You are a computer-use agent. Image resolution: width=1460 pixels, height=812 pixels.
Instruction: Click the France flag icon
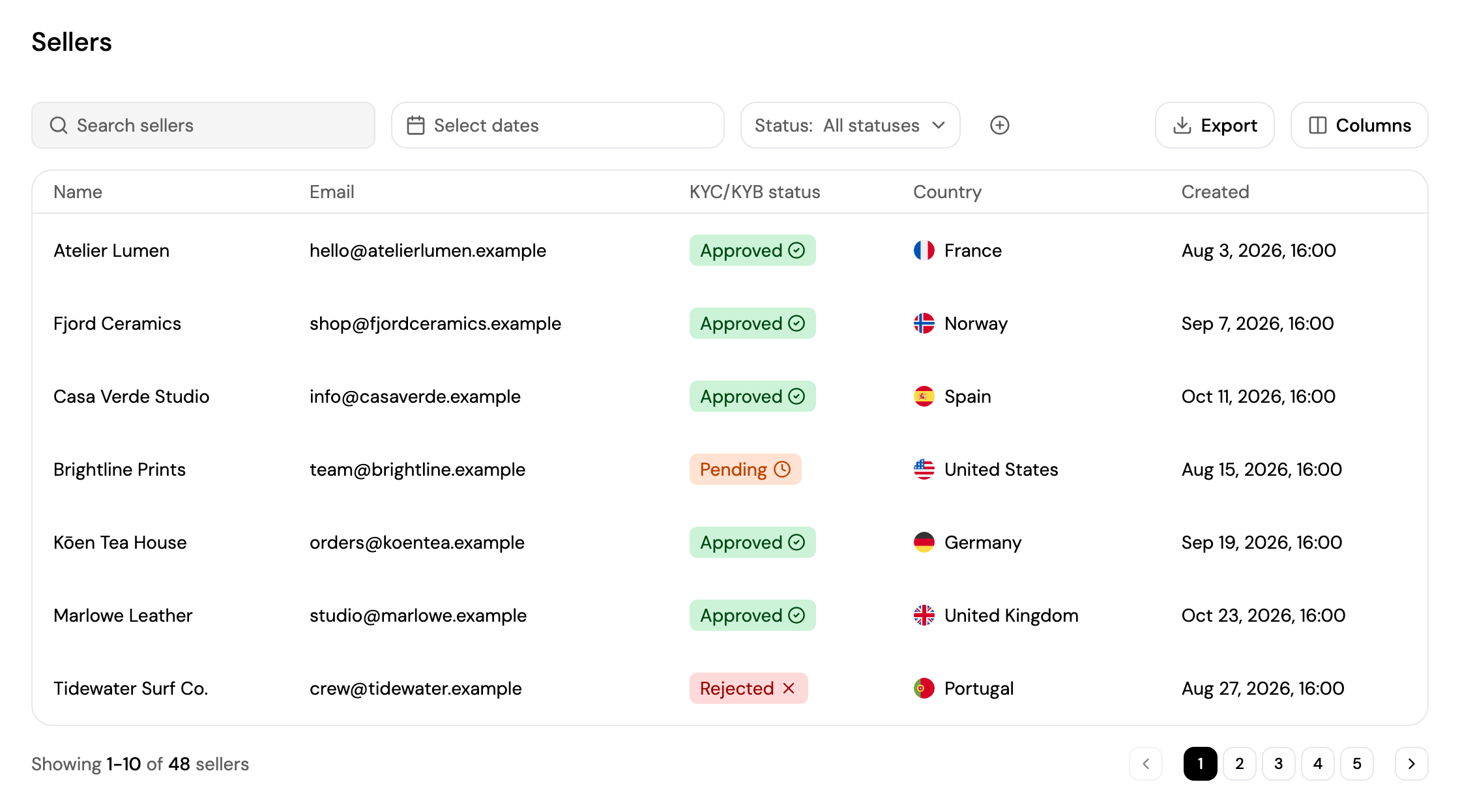coord(924,250)
